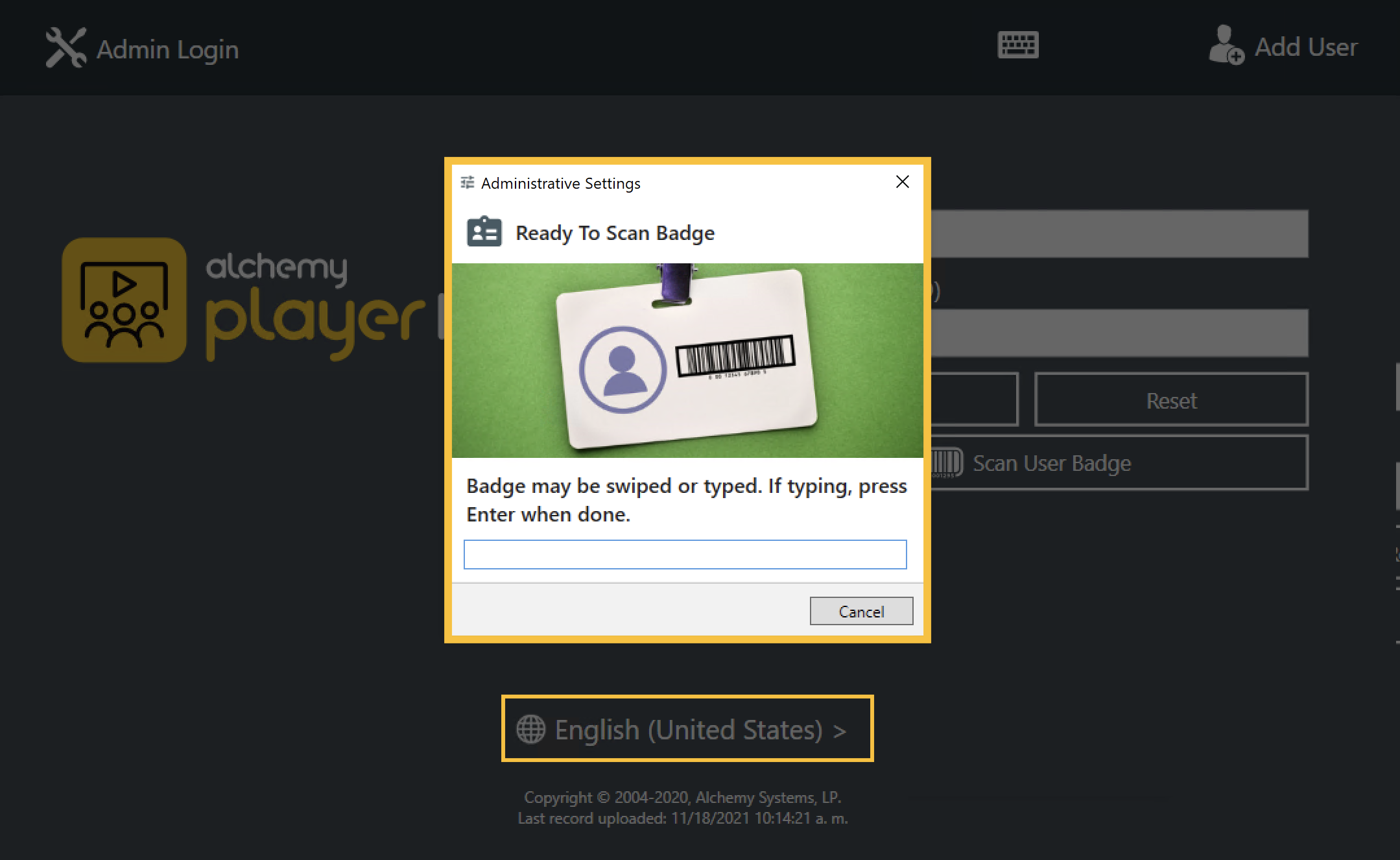Expand the language chevron after English (United States)
This screenshot has height=860, width=1400.
coord(841,729)
